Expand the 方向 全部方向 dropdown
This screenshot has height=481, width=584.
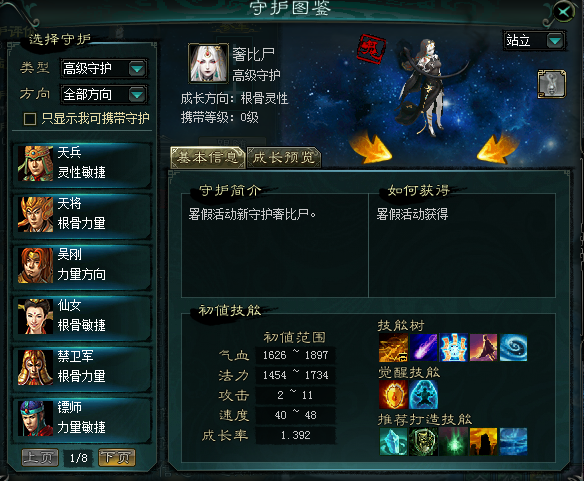click(x=104, y=94)
